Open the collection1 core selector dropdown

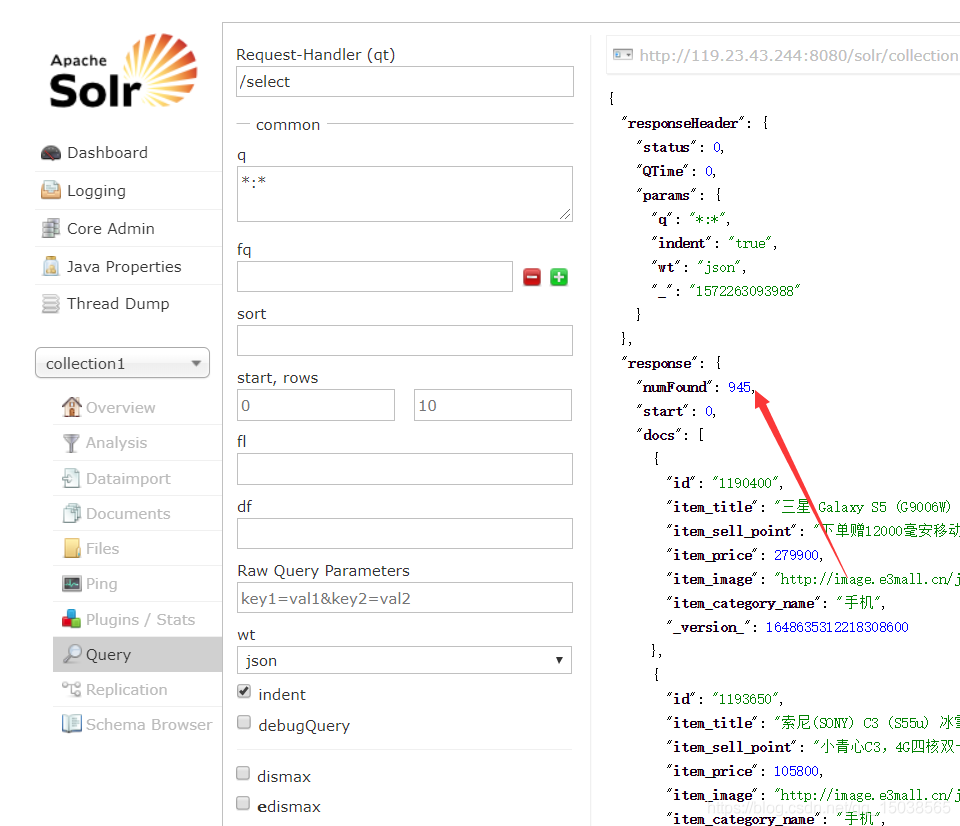point(122,363)
